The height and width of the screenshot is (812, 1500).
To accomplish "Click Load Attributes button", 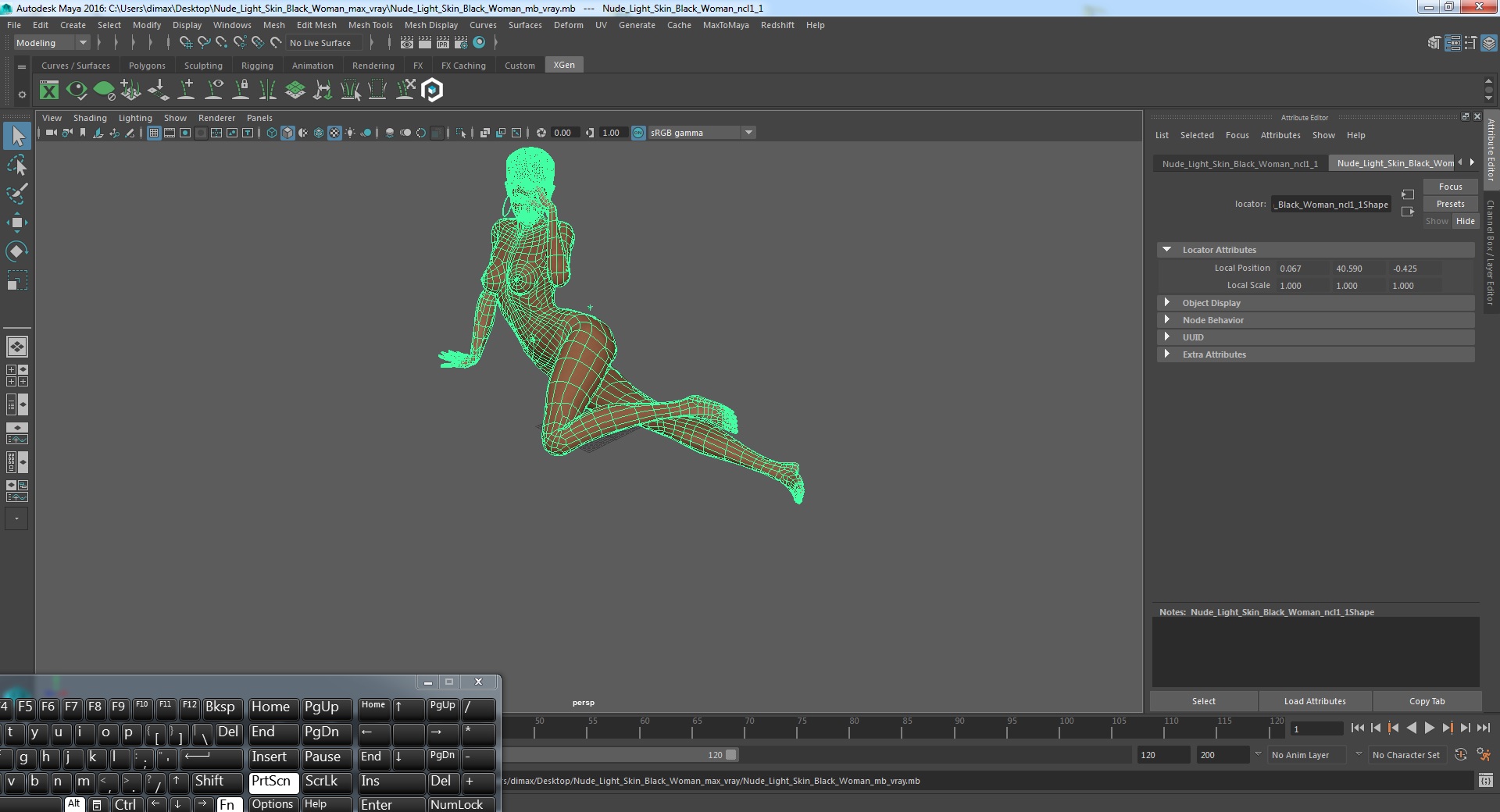I will tap(1315, 701).
